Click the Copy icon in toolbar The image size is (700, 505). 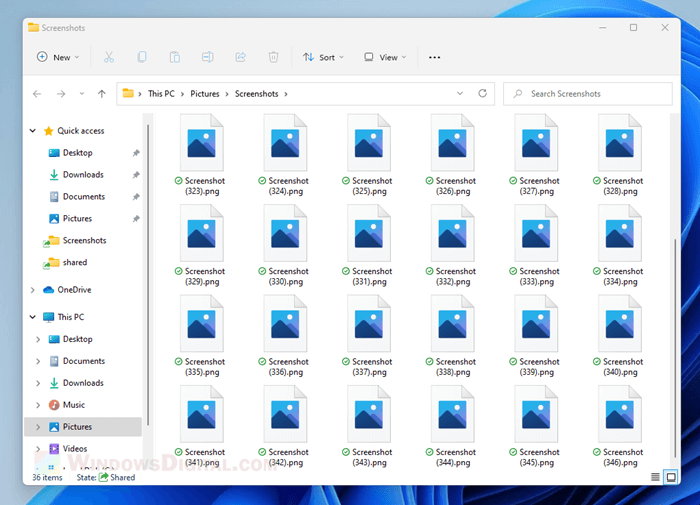[142, 57]
